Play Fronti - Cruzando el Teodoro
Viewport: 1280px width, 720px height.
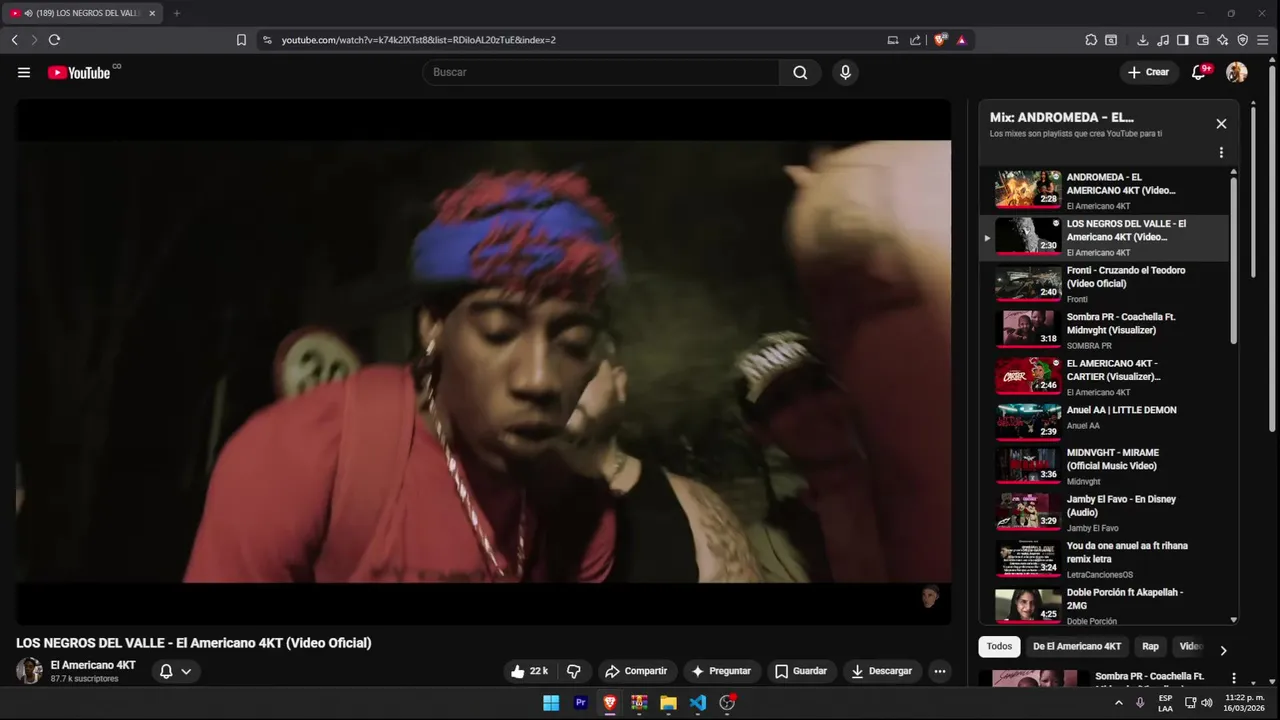(1103, 284)
